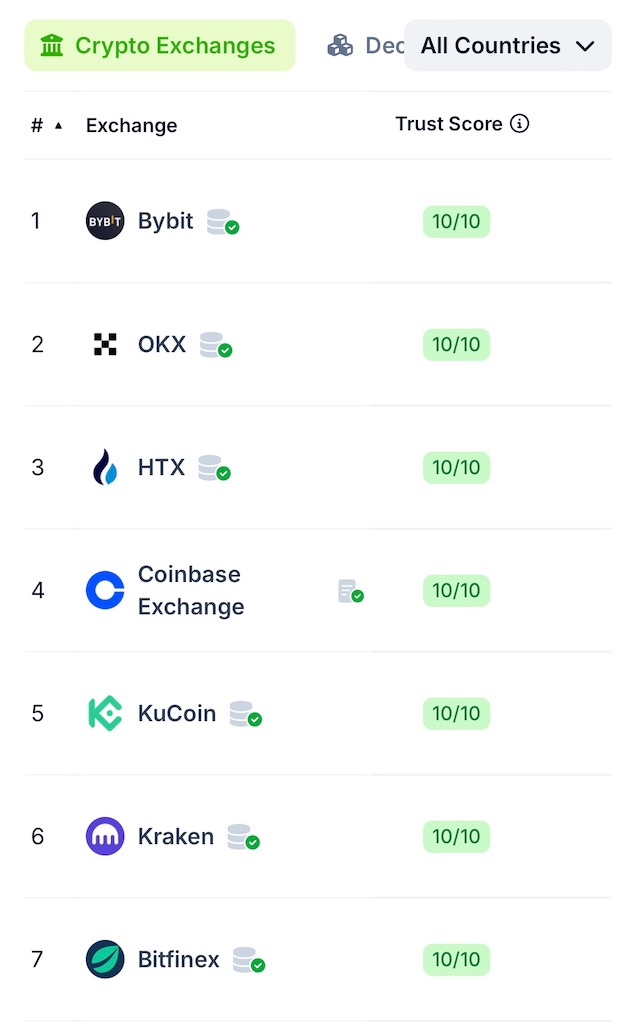The height and width of the screenshot is (1024, 637).
Task: Open the Trust Score info icon
Action: (519, 123)
